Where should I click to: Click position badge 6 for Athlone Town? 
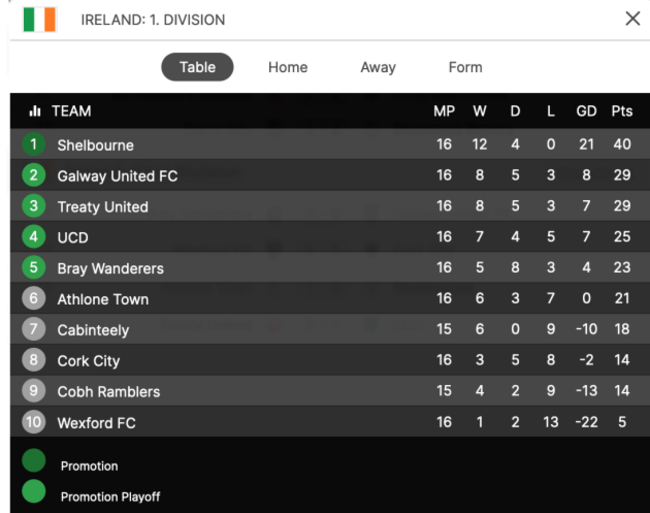tap(34, 298)
